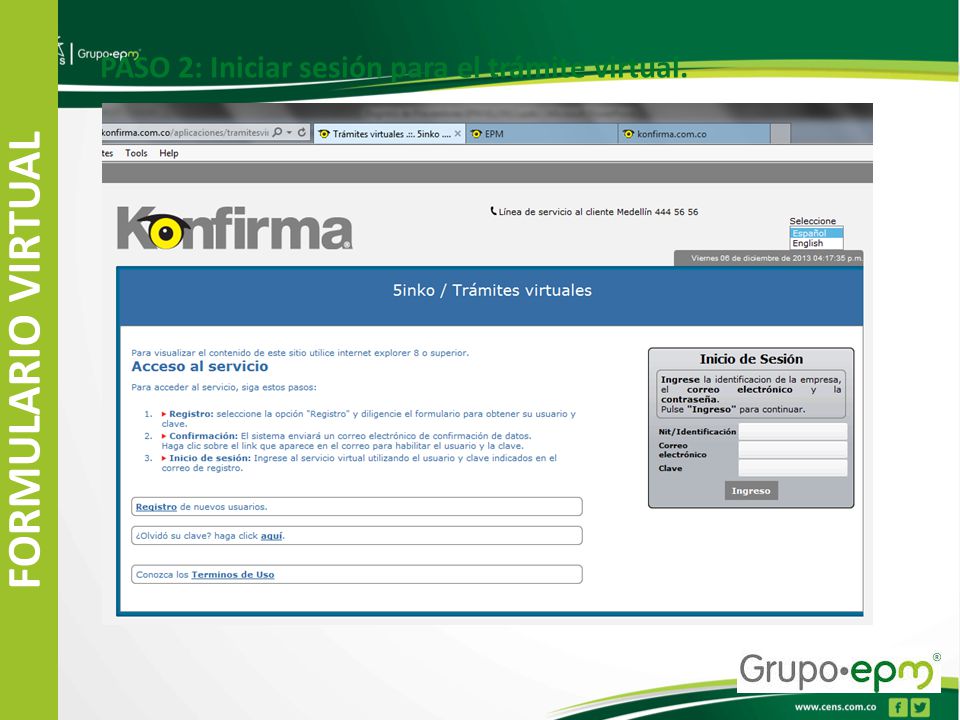Close the Trámites virtuales tab
The image size is (960, 720).
tap(457, 133)
